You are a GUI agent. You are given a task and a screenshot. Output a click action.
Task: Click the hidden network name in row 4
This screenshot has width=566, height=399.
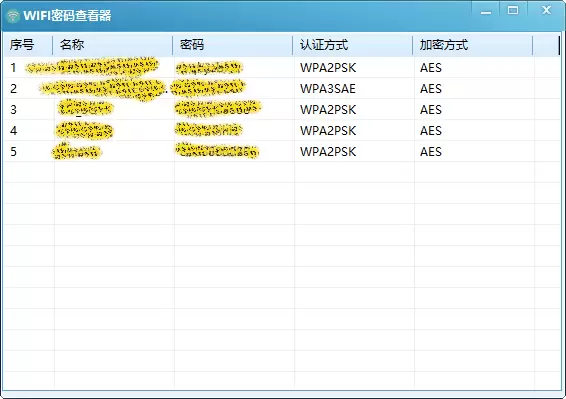84,131
